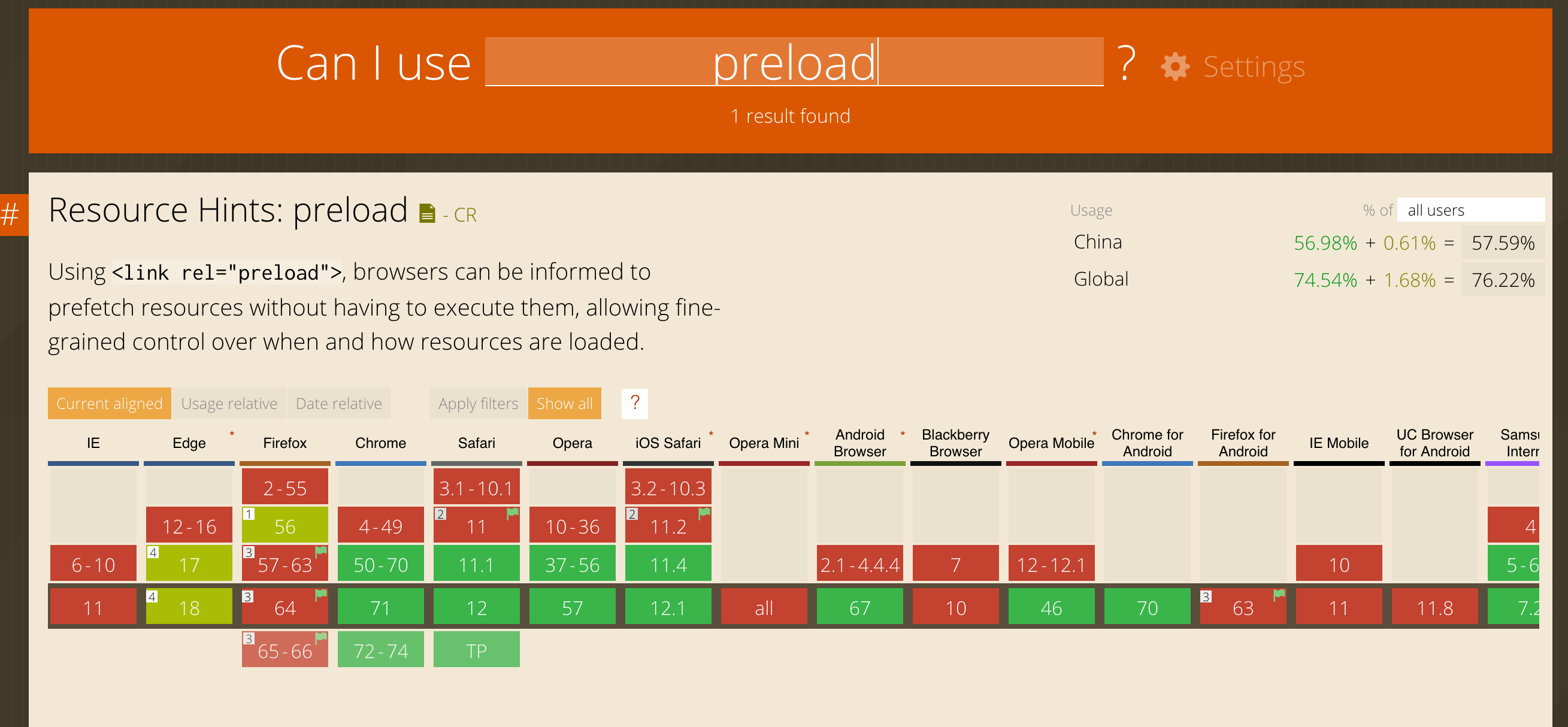The image size is (1568, 727).
Task: Click the green flag on Firefox 64
Action: (321, 595)
